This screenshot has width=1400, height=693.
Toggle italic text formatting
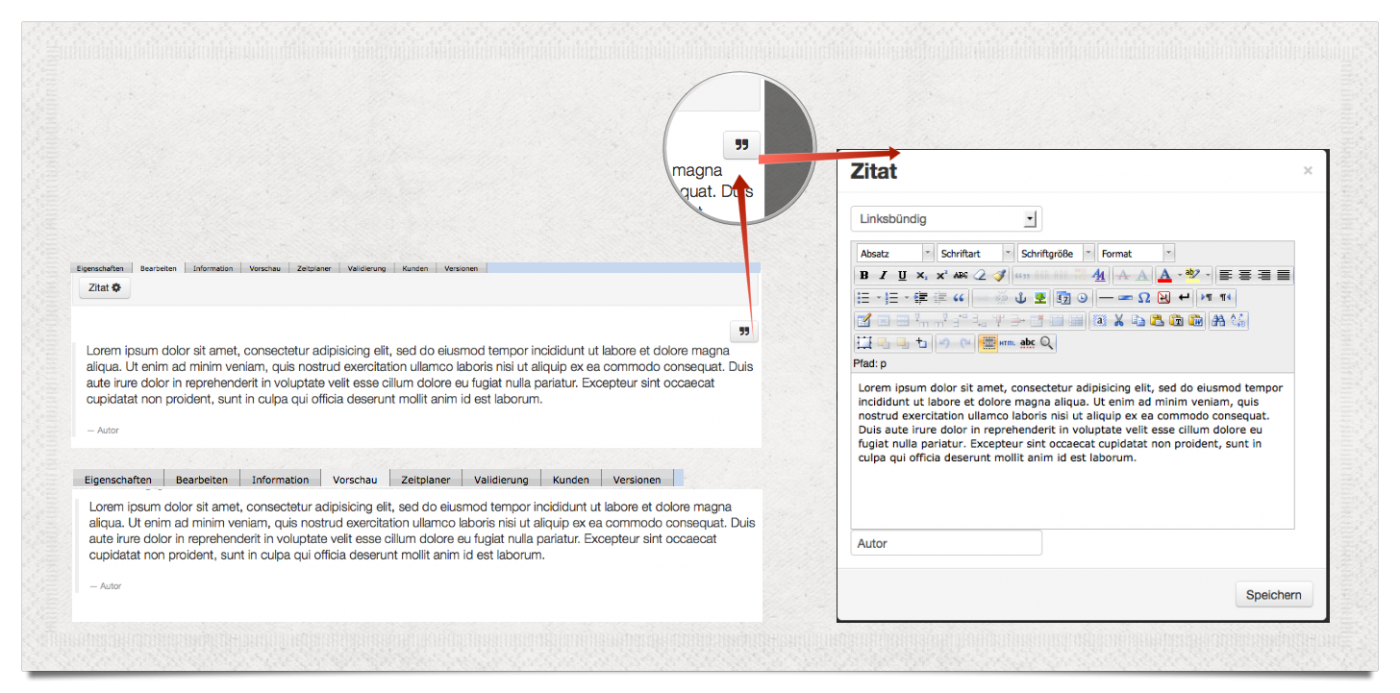883,275
